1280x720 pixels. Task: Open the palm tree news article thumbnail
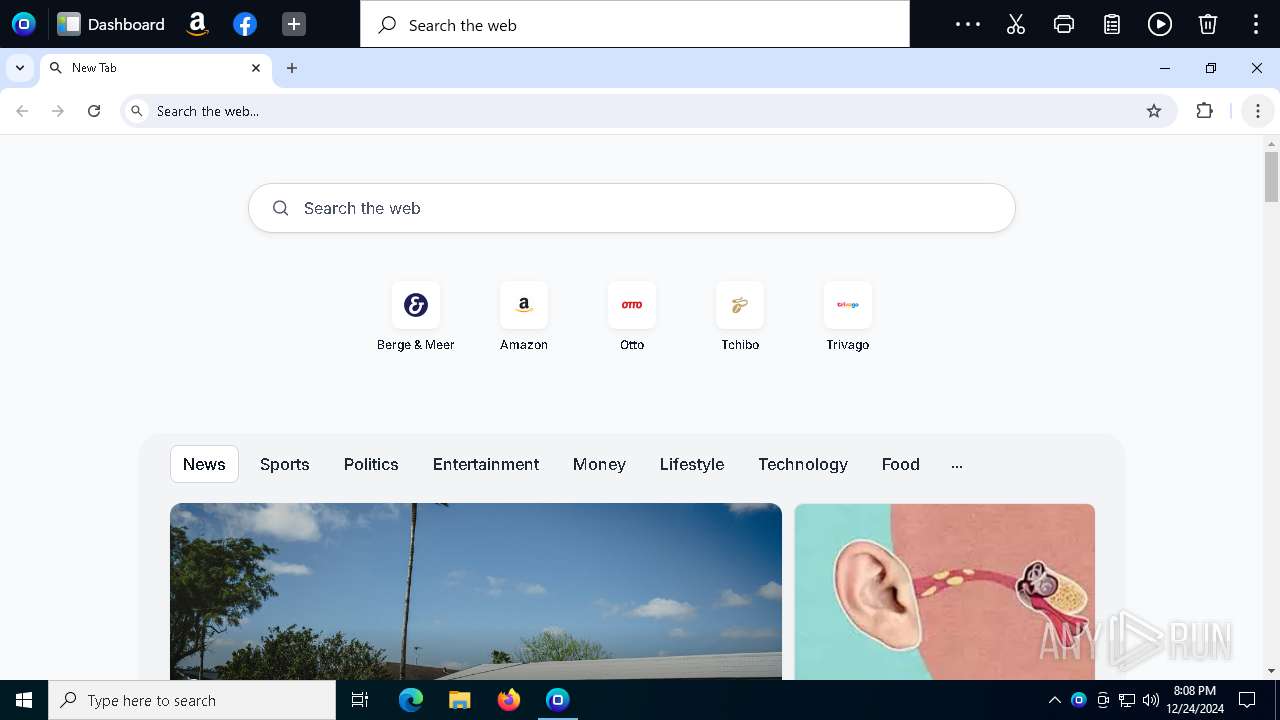pyautogui.click(x=476, y=591)
